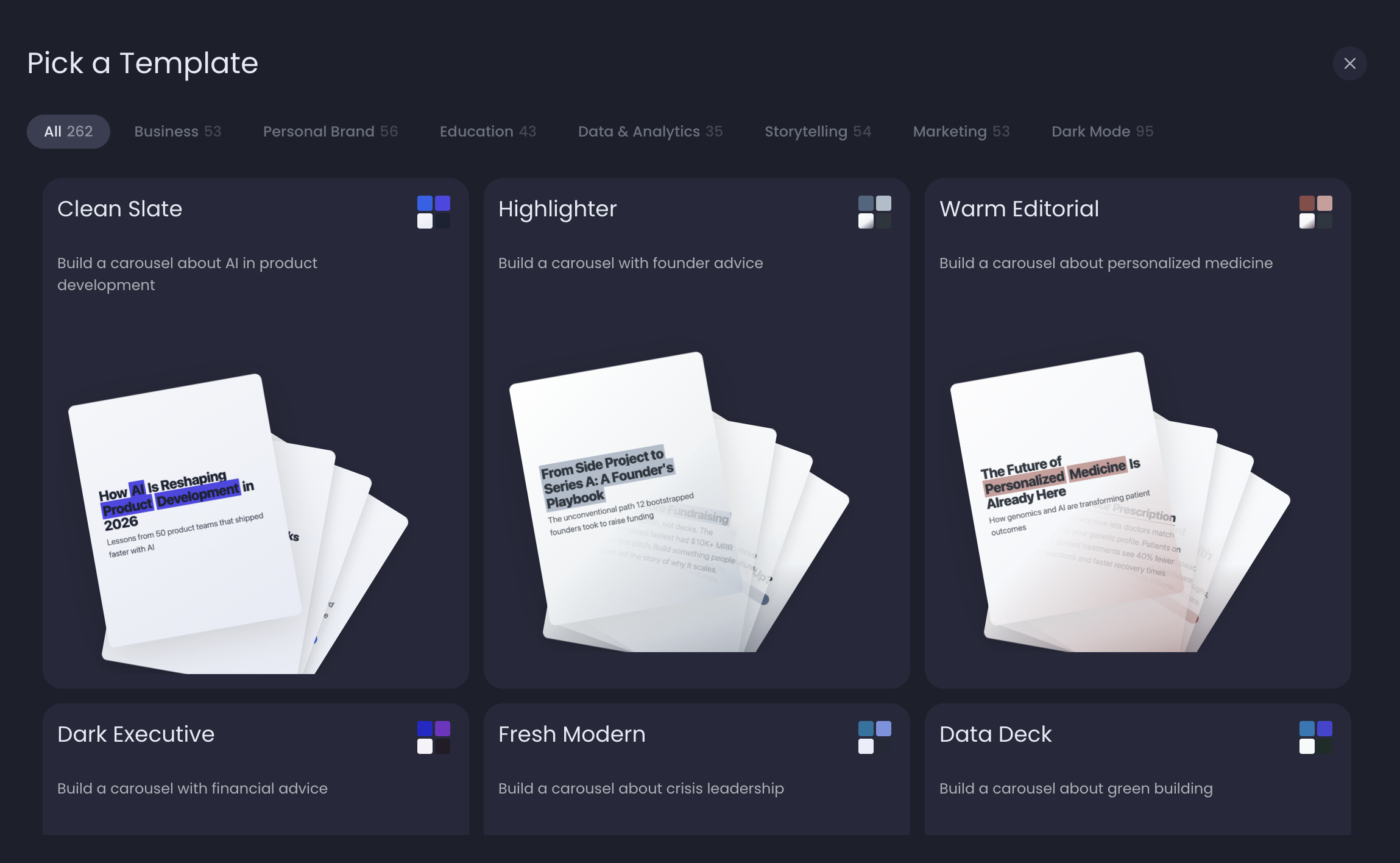The height and width of the screenshot is (863, 1400).
Task: Choose the Fresh Modern template title
Action: click(571, 734)
